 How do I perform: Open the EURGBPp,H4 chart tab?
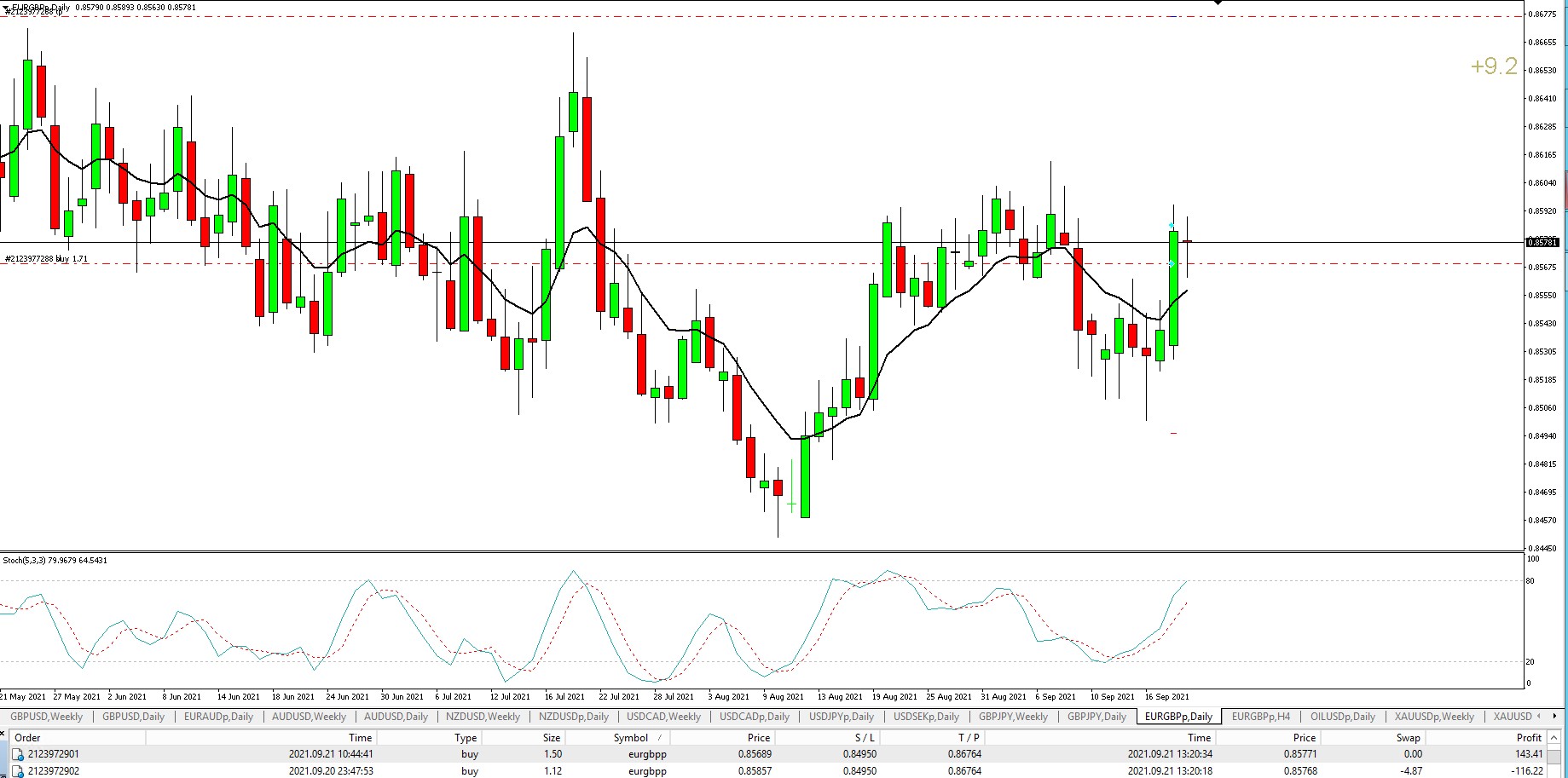(x=1260, y=717)
